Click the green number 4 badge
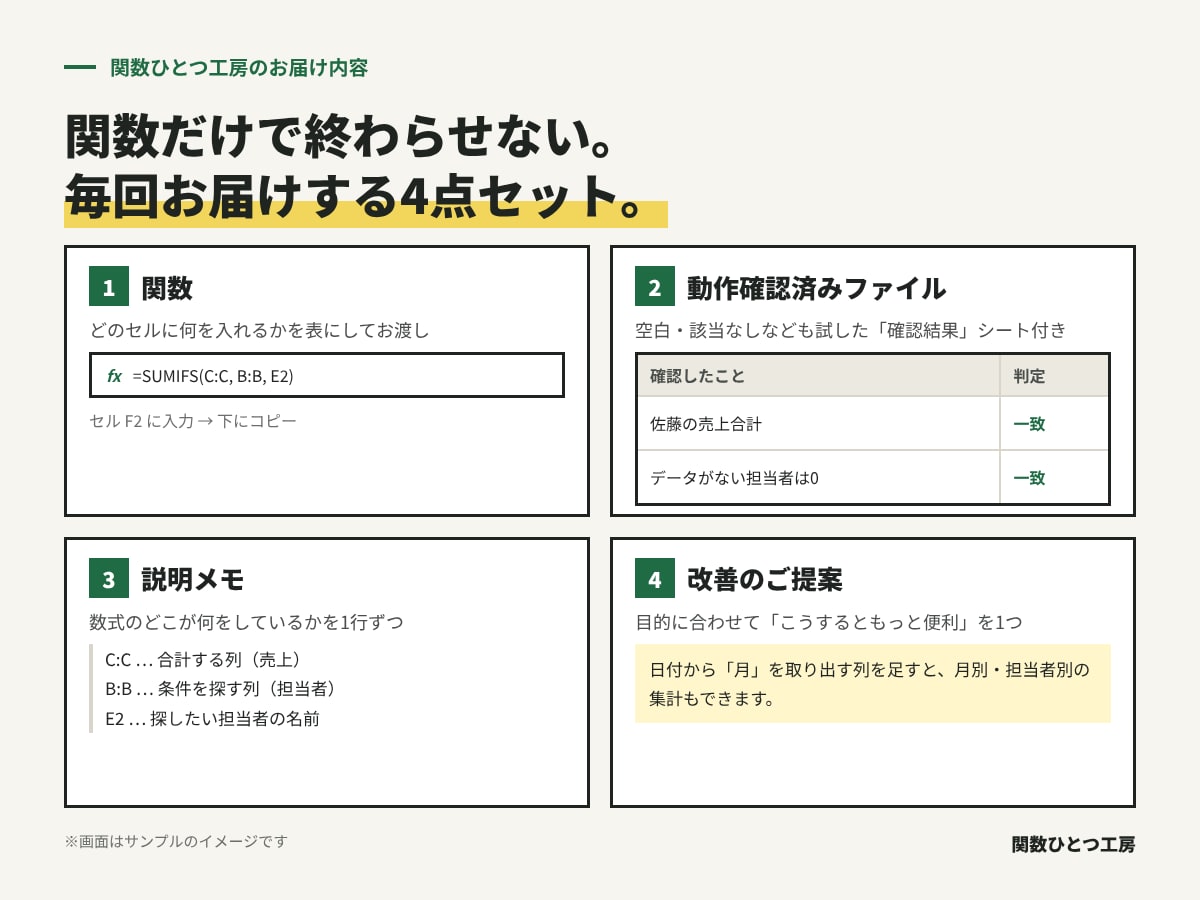Image resolution: width=1200 pixels, height=900 pixels. click(x=655, y=579)
